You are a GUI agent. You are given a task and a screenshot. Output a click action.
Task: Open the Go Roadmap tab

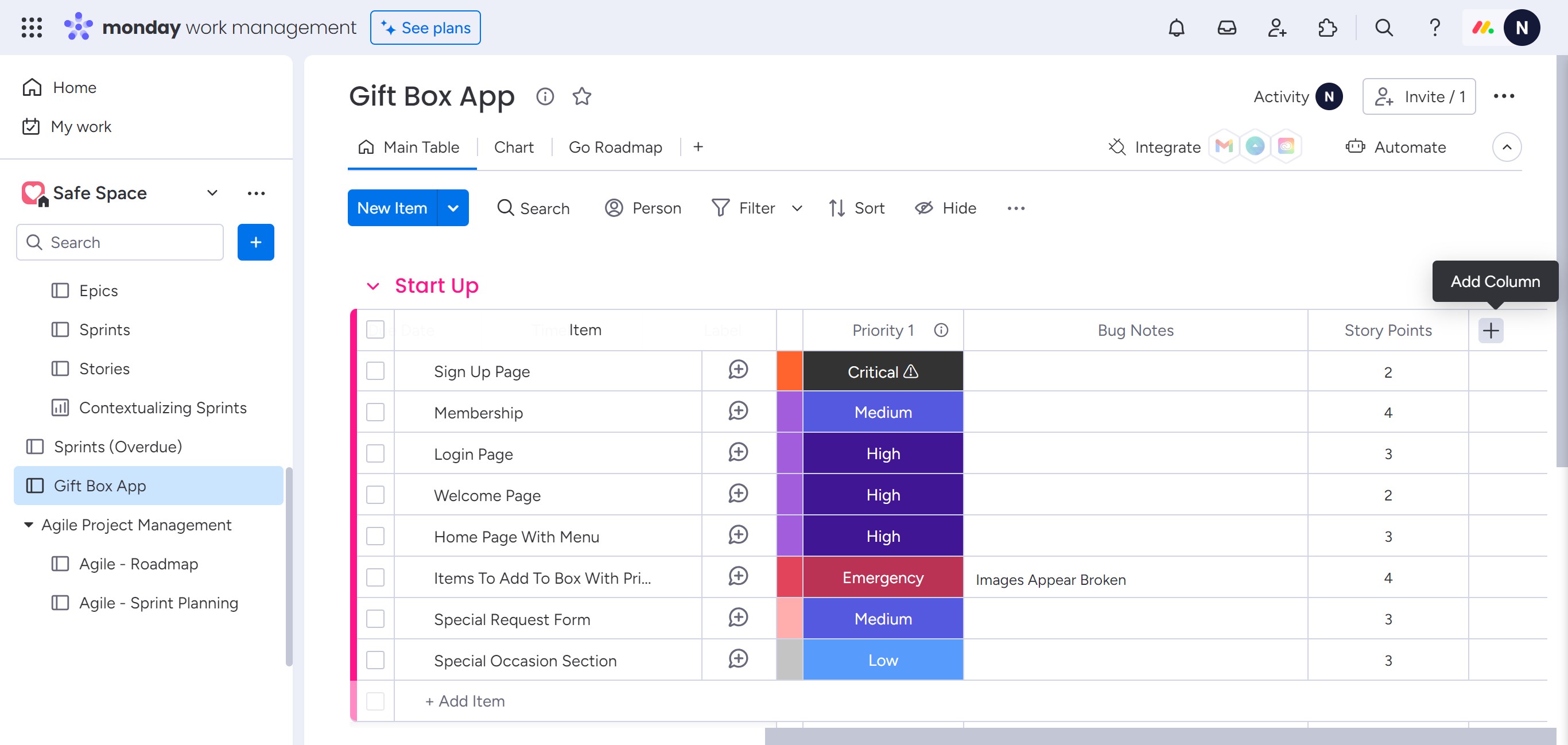point(615,148)
